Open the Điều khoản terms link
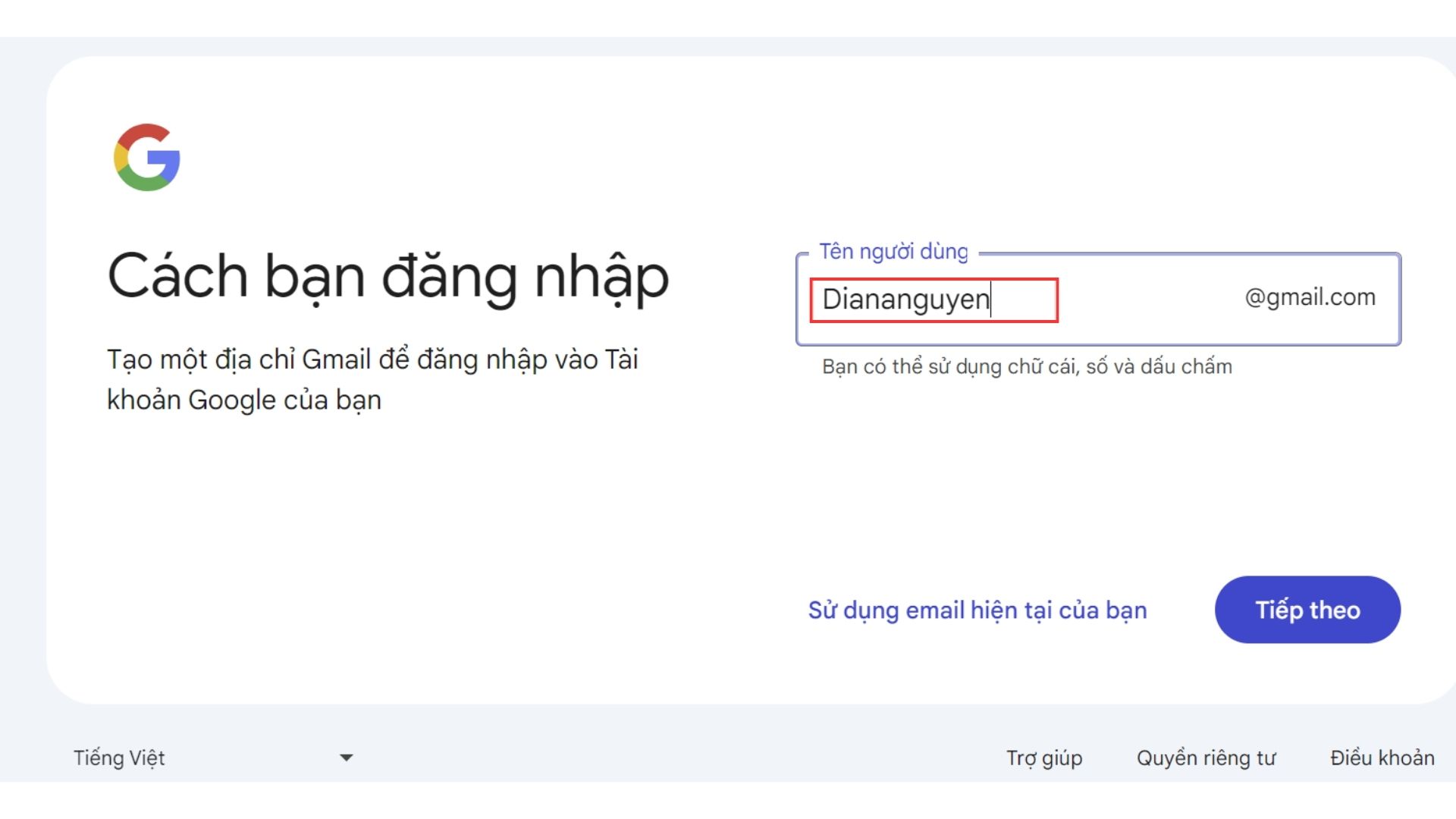Viewport: 1456px width, 819px height. 1382,758
